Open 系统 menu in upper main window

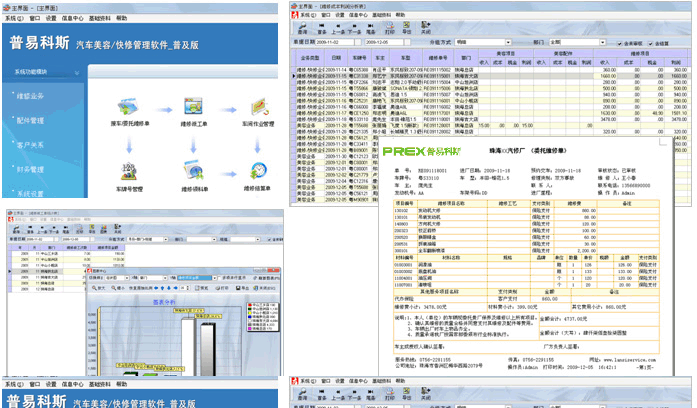[14, 18]
